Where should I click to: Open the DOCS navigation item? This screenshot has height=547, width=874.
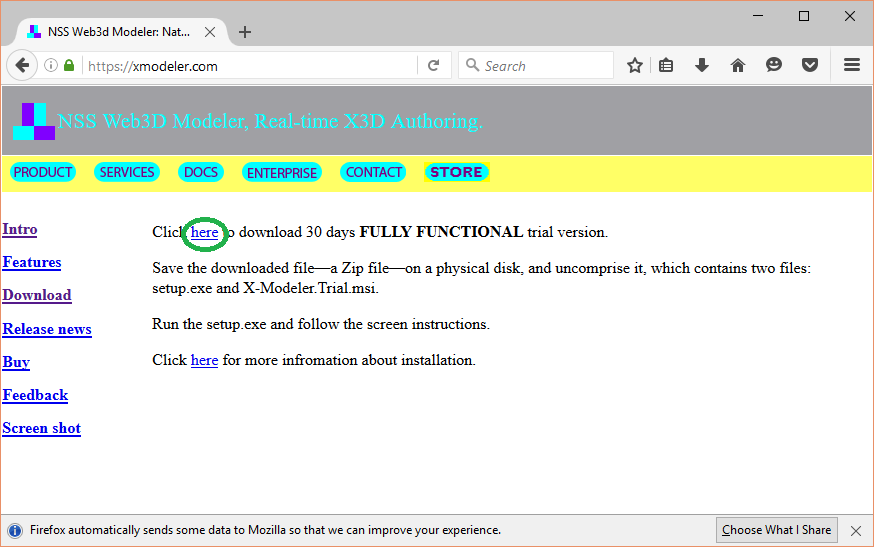pyautogui.click(x=201, y=172)
